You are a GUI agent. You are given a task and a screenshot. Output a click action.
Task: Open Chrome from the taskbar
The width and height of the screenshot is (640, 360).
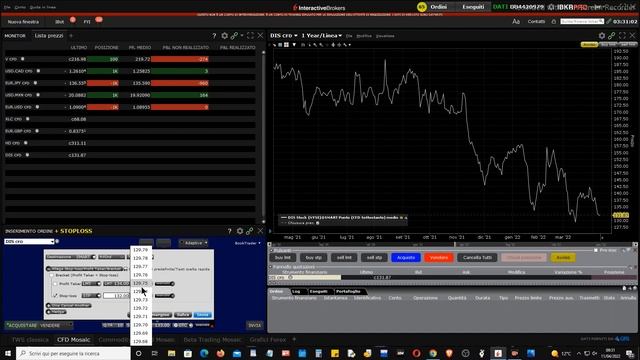tap(433, 353)
